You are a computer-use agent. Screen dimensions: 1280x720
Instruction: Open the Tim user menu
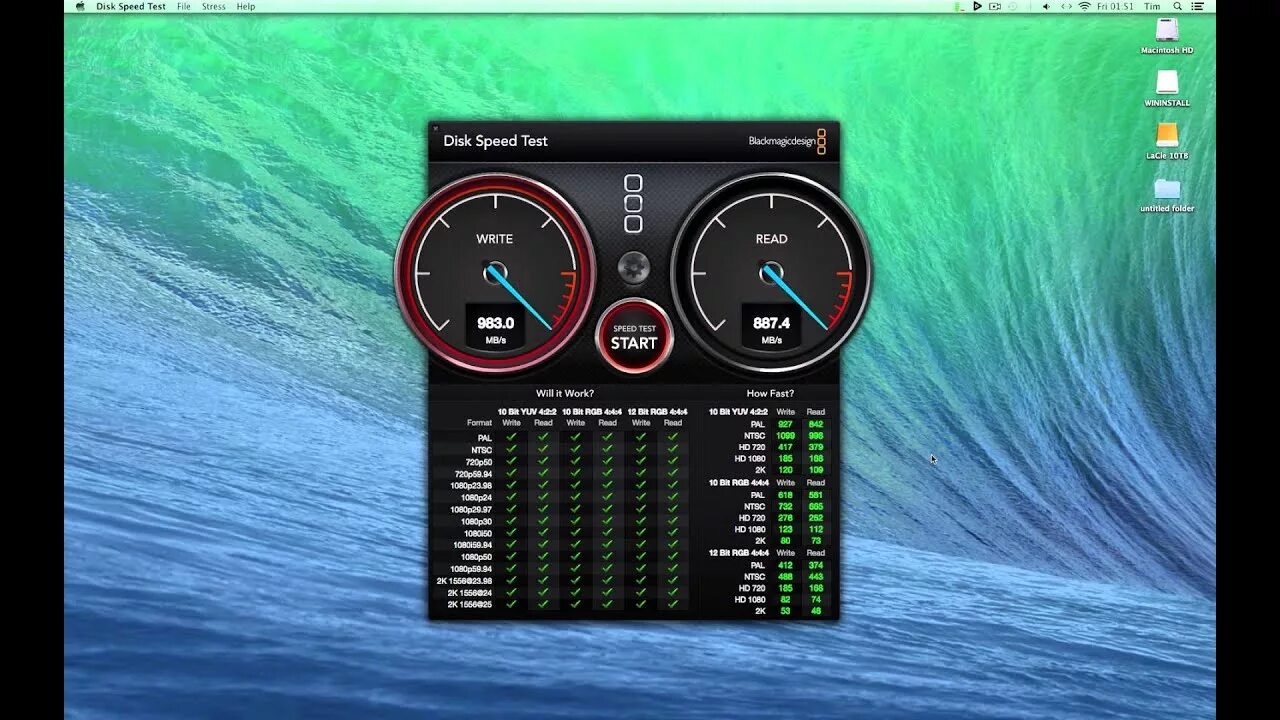(x=1153, y=6)
